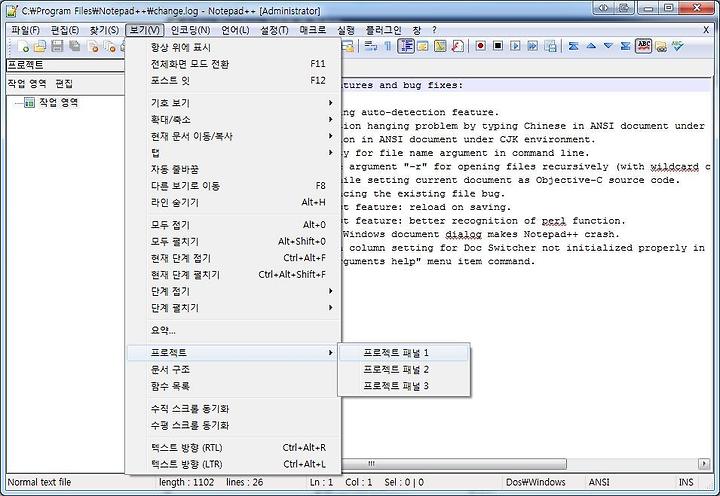Select 작업 영역 node in project tree
The image size is (720, 496).
coord(58,102)
